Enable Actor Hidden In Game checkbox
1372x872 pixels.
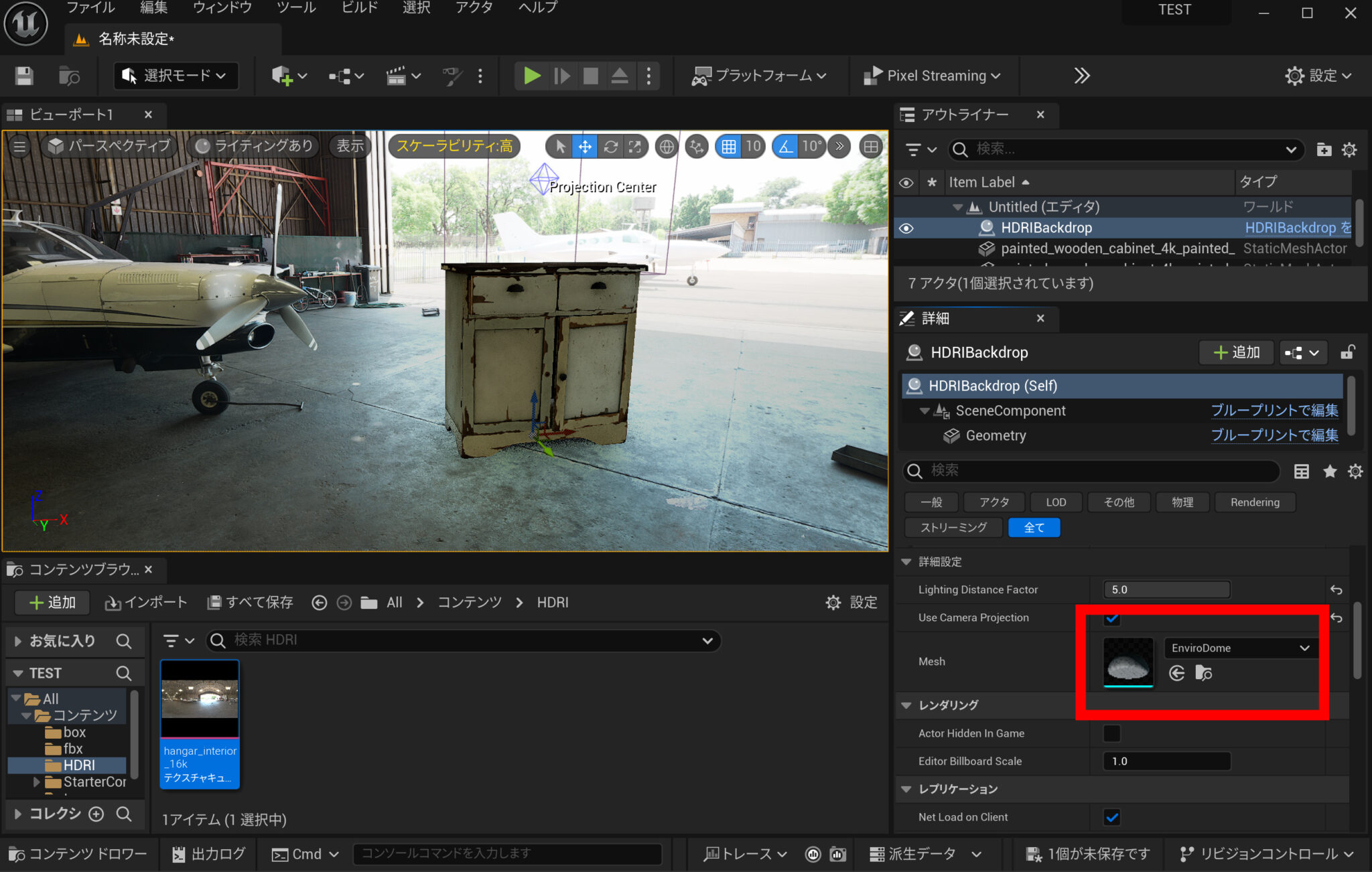(1111, 733)
